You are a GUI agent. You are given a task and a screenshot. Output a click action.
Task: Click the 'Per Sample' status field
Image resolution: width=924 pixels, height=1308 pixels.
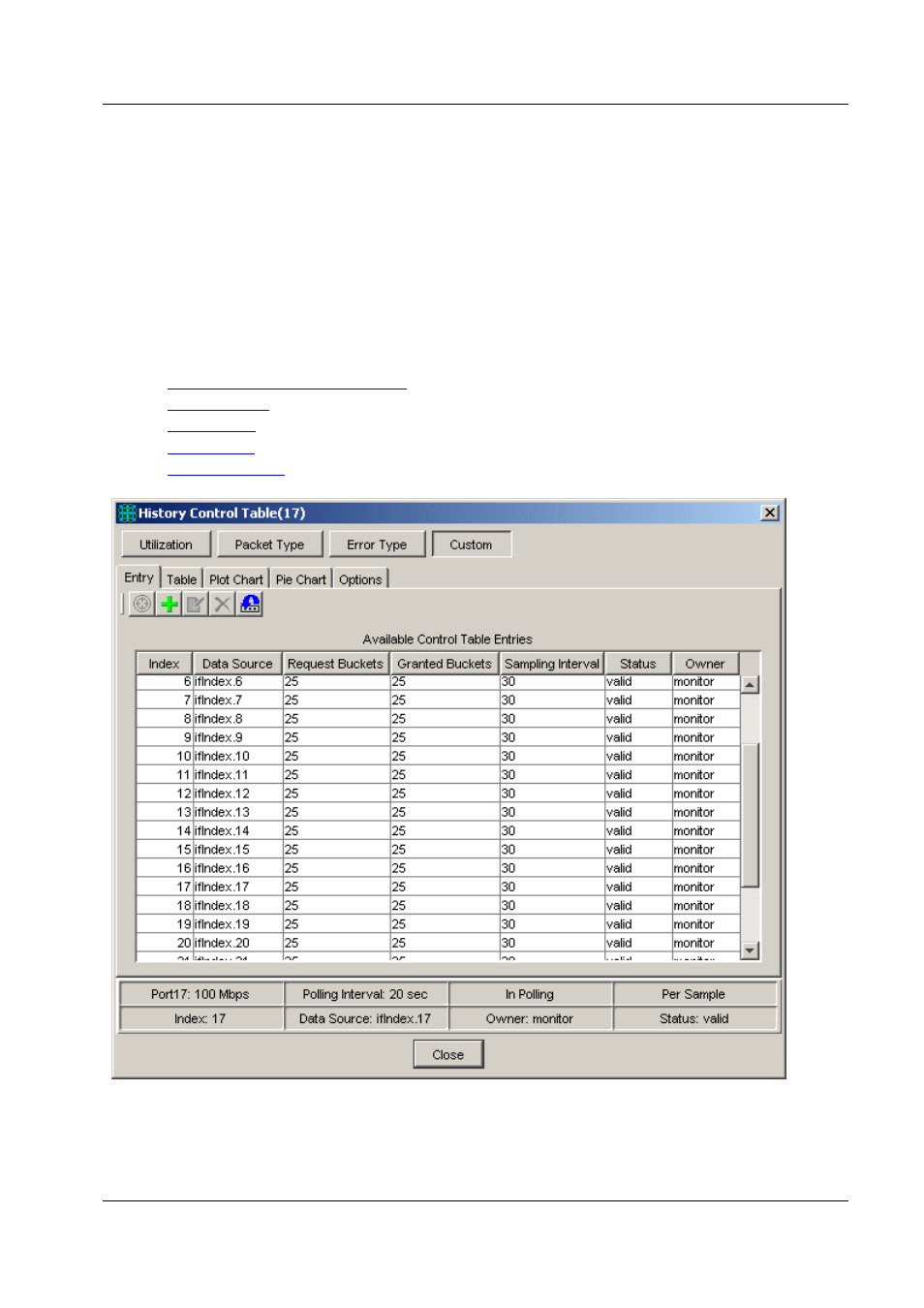pos(693,994)
